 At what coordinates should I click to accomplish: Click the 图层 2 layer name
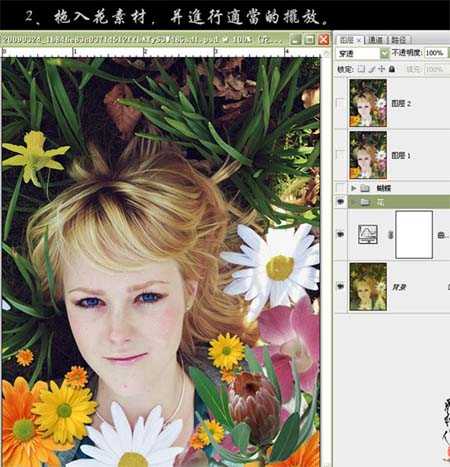401,104
